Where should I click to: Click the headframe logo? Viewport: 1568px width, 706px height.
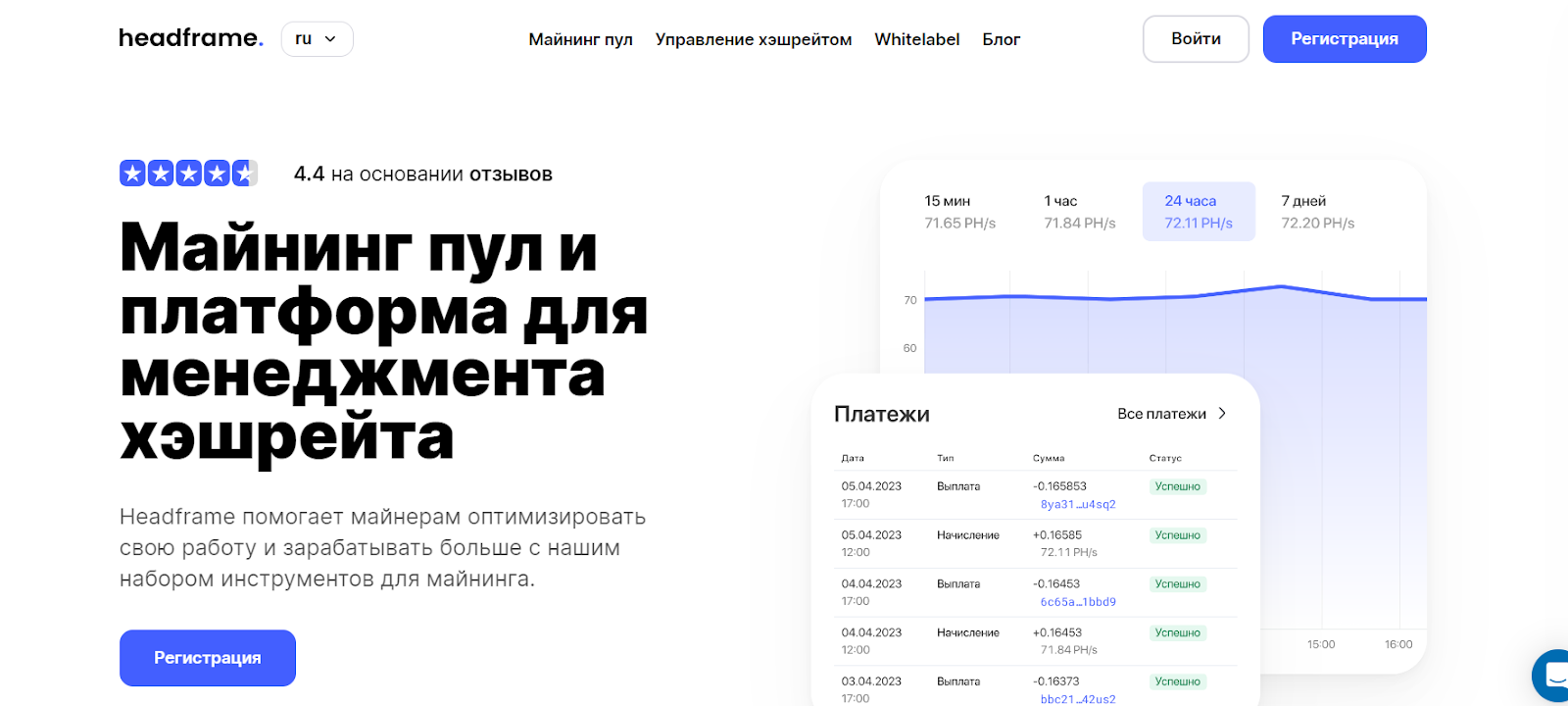191,38
